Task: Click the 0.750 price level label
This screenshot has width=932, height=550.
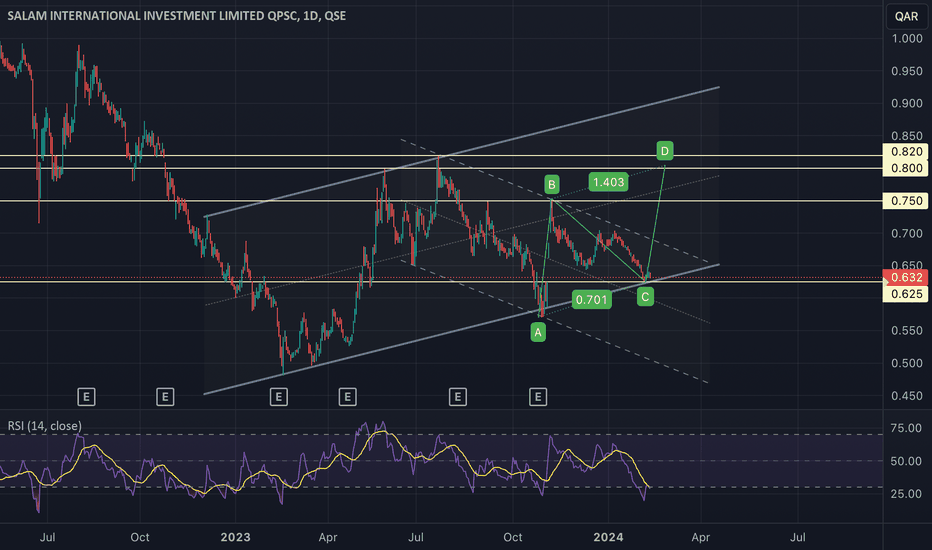Action: coord(906,201)
